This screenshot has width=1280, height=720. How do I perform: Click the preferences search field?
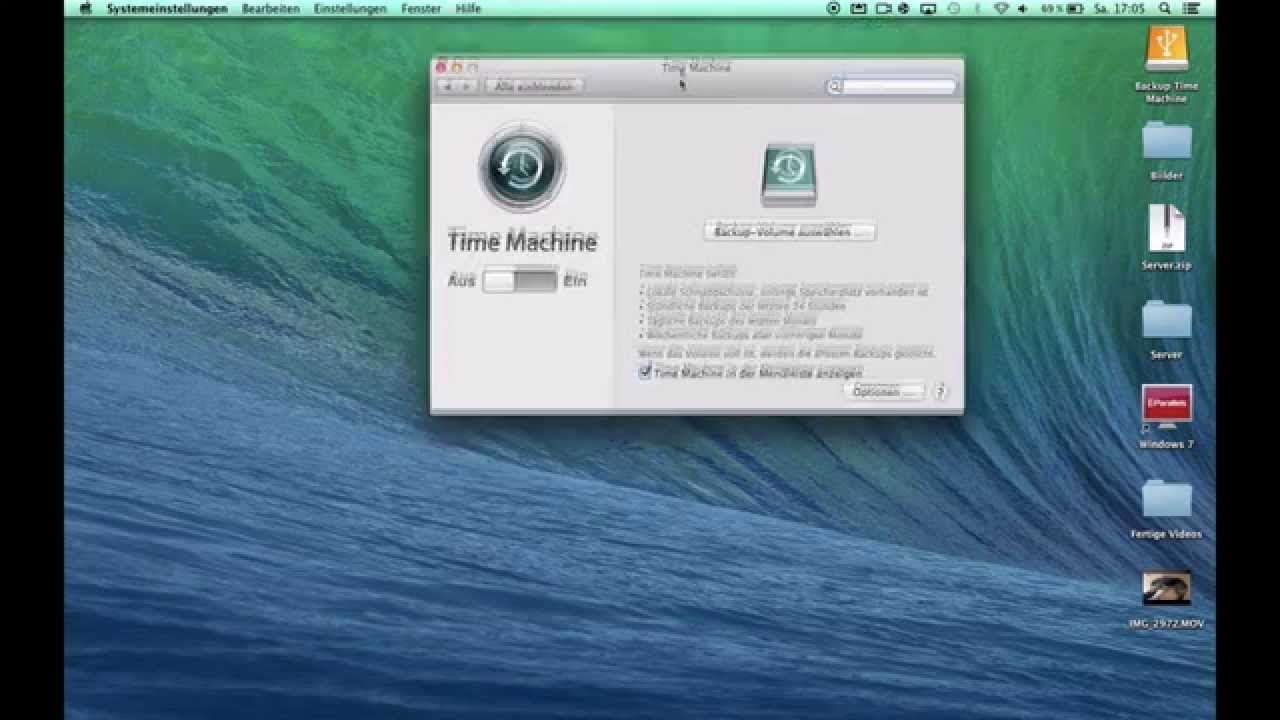[x=891, y=87]
